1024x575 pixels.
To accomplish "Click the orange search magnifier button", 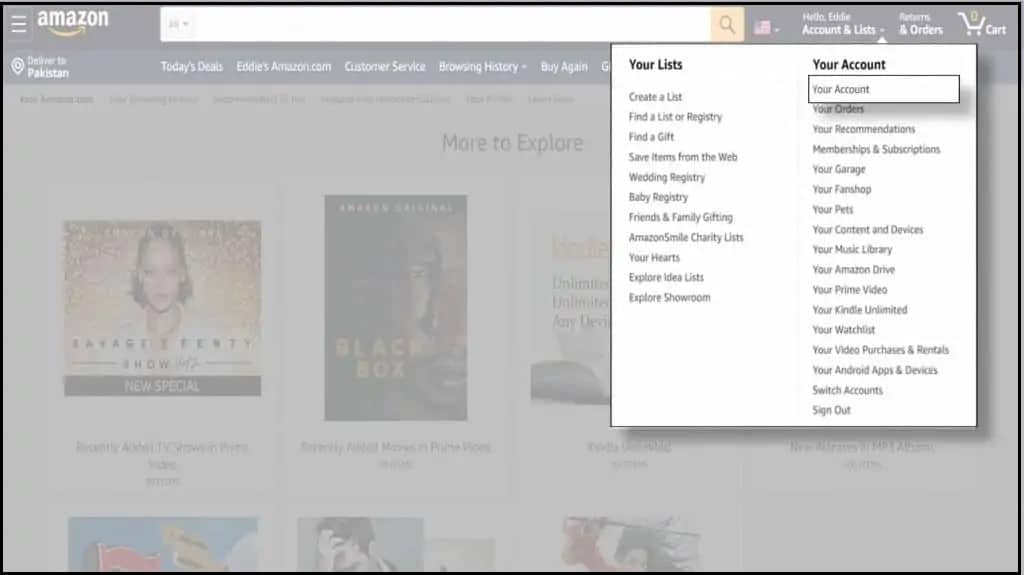I will [x=727, y=25].
